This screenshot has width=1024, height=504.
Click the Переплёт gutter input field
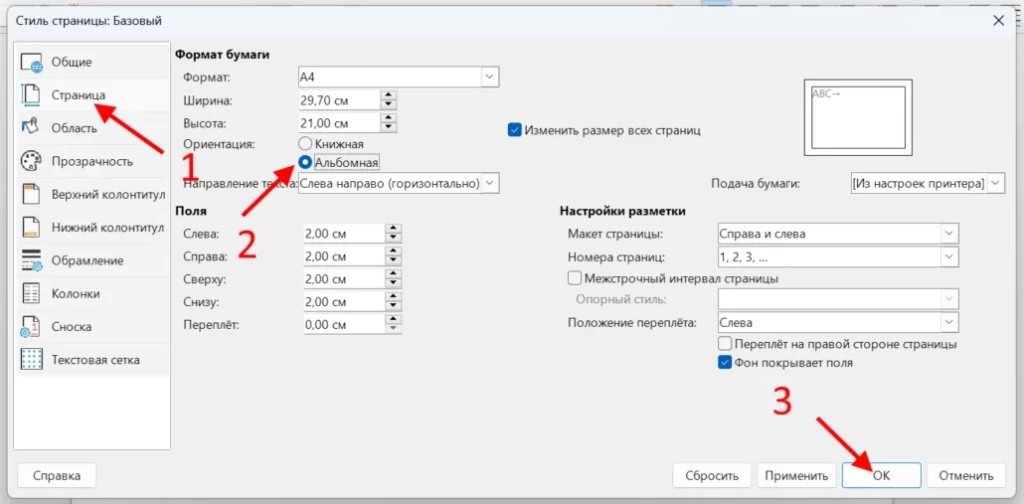coord(343,324)
